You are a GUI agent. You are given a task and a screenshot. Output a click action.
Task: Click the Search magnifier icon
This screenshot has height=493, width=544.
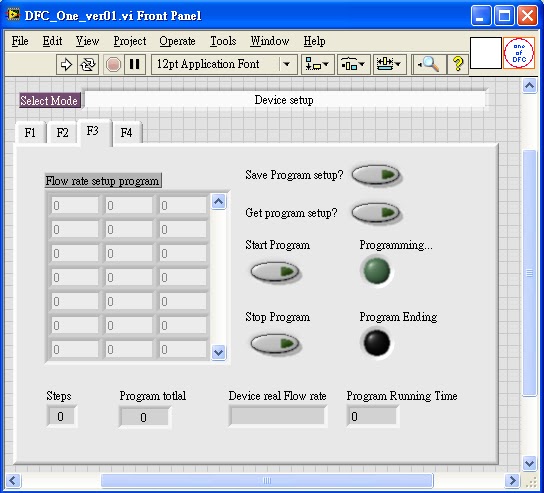pos(429,65)
